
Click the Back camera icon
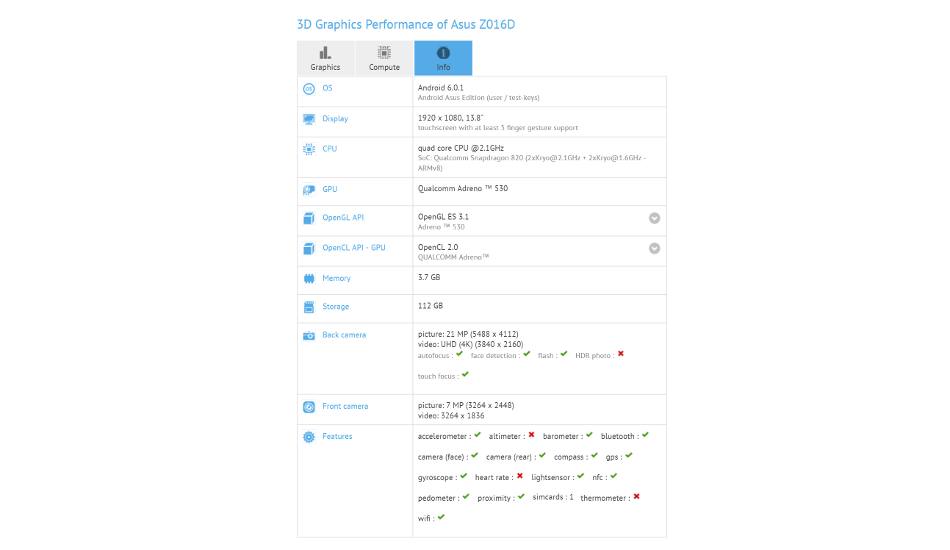click(309, 336)
